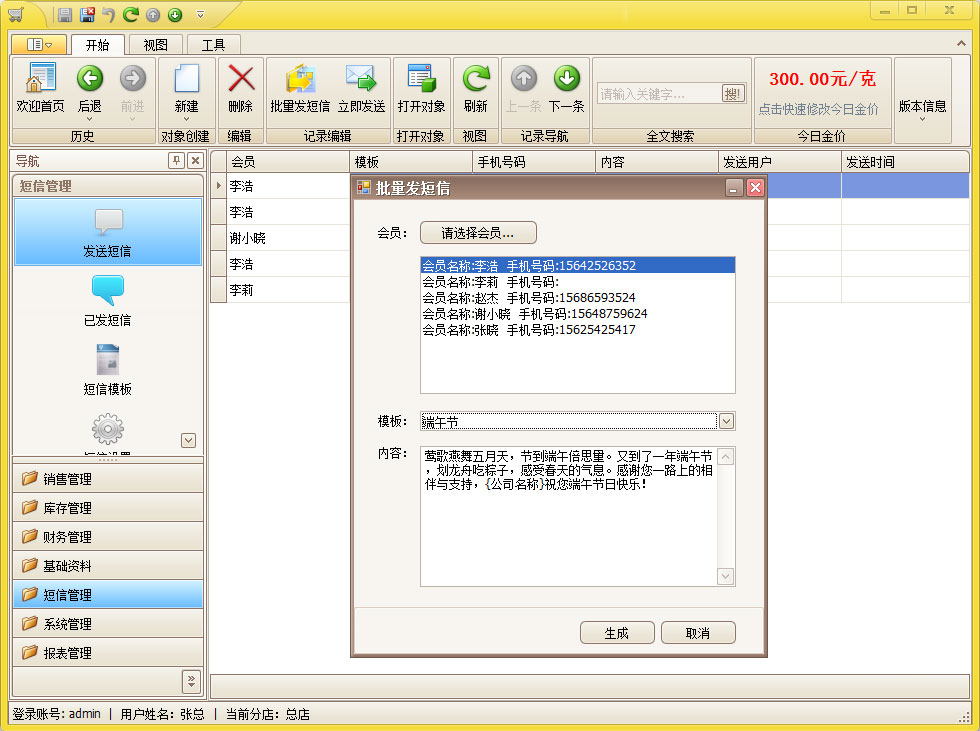
Task: Expand the navigation list scroll-down chevron
Action: (x=188, y=440)
